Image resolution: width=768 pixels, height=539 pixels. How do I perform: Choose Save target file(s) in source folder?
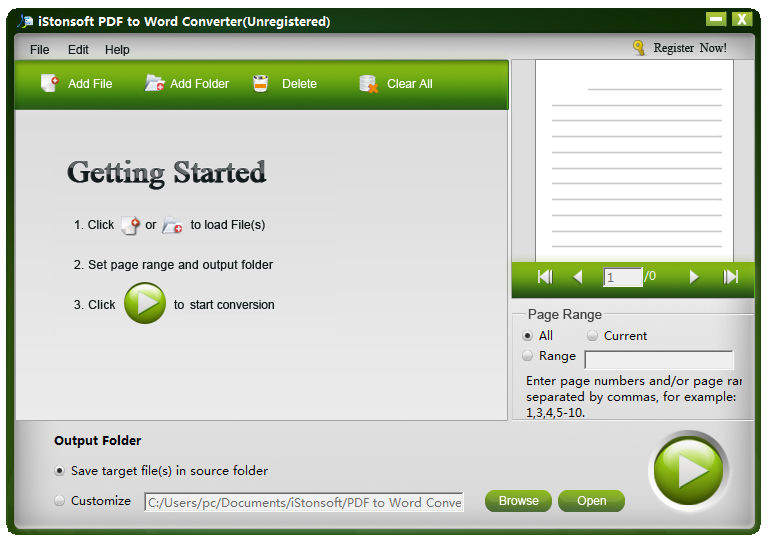pyautogui.click(x=59, y=471)
